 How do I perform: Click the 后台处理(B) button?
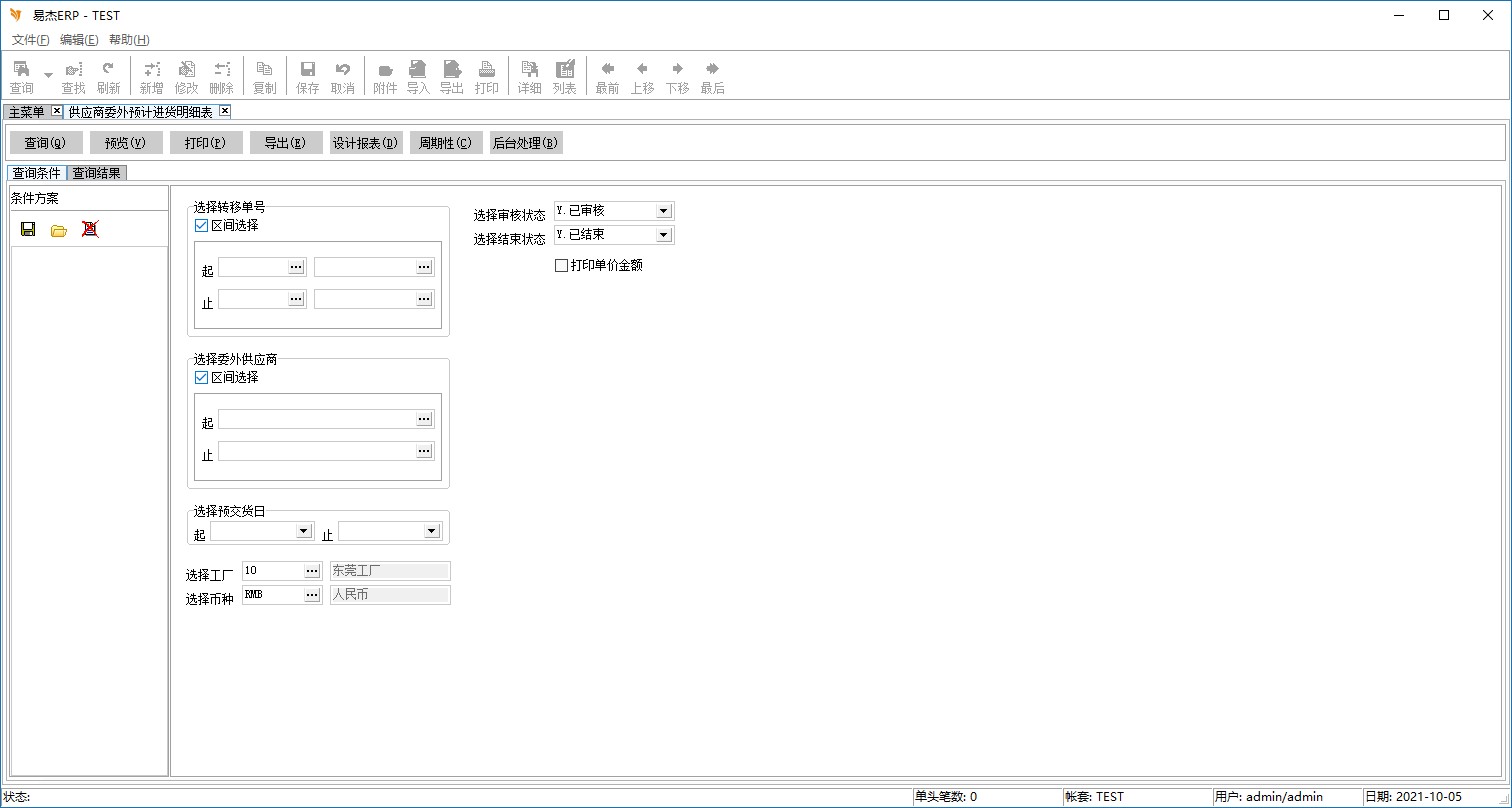525,143
